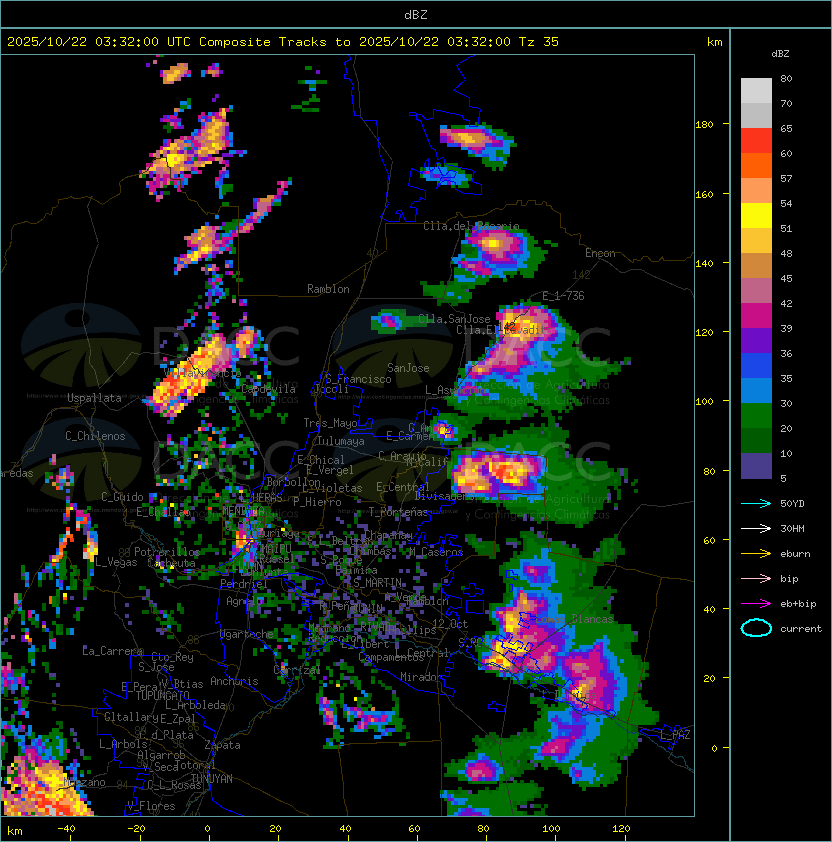Click the '160' km tick on vertical axis
This screenshot has height=842, width=832.
(704, 194)
